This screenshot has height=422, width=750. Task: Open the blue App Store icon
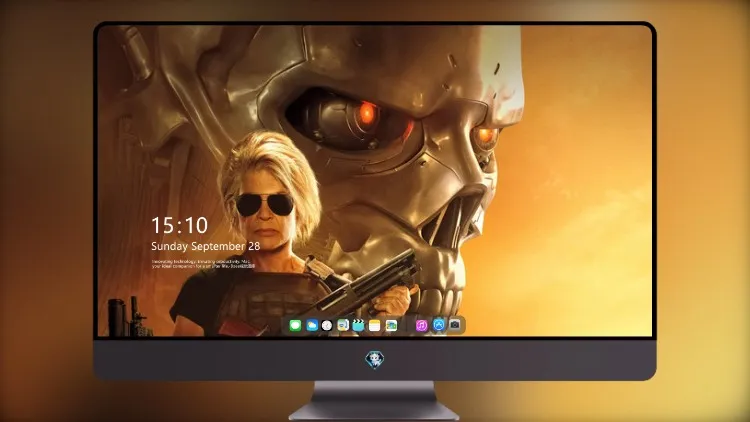439,325
